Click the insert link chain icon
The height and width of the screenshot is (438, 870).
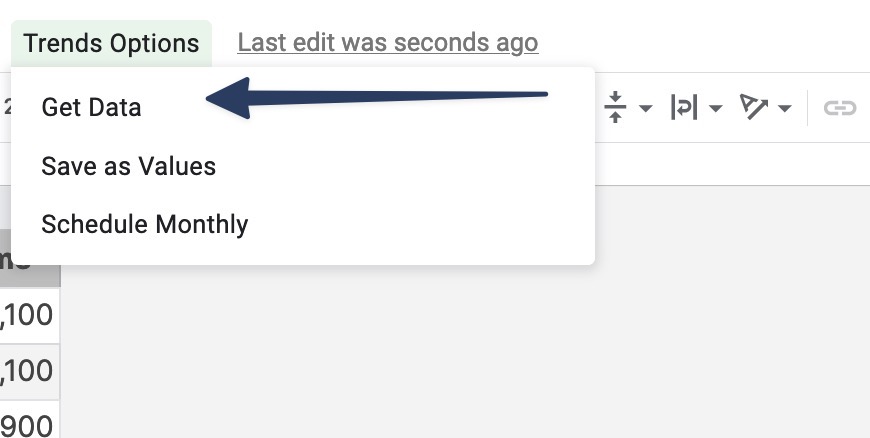click(x=839, y=108)
